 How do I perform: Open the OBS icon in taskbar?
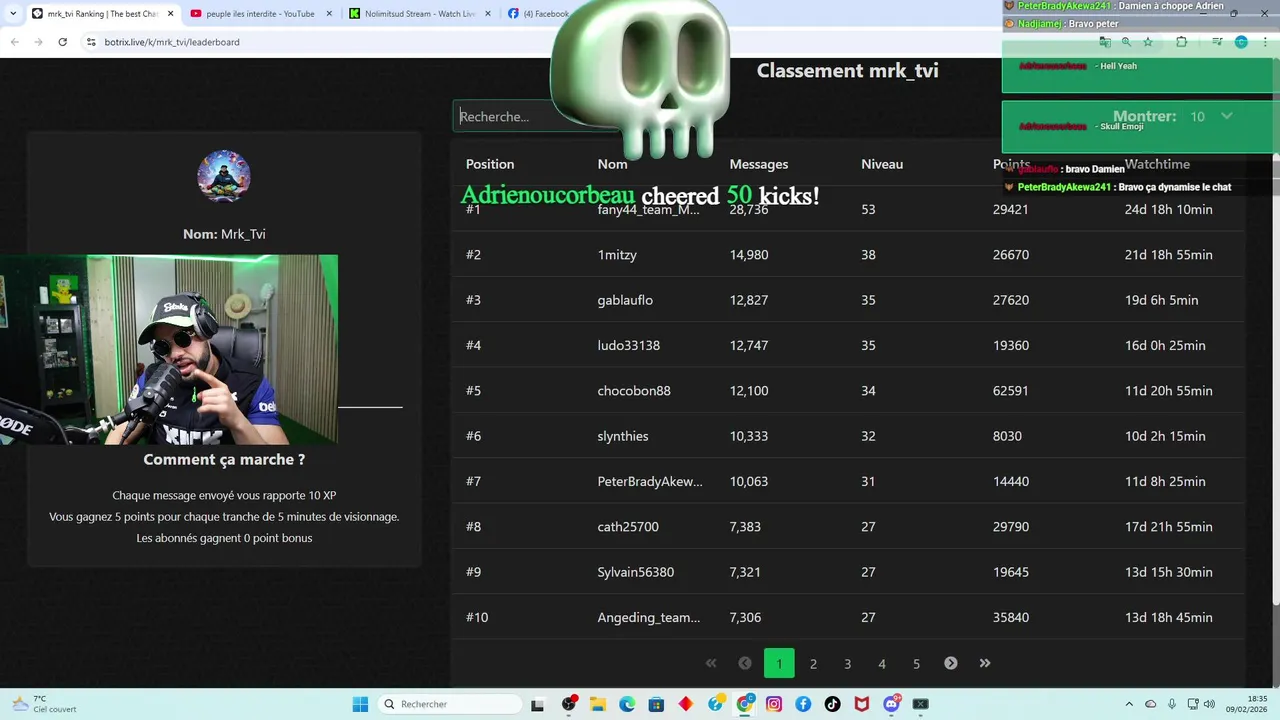569,704
